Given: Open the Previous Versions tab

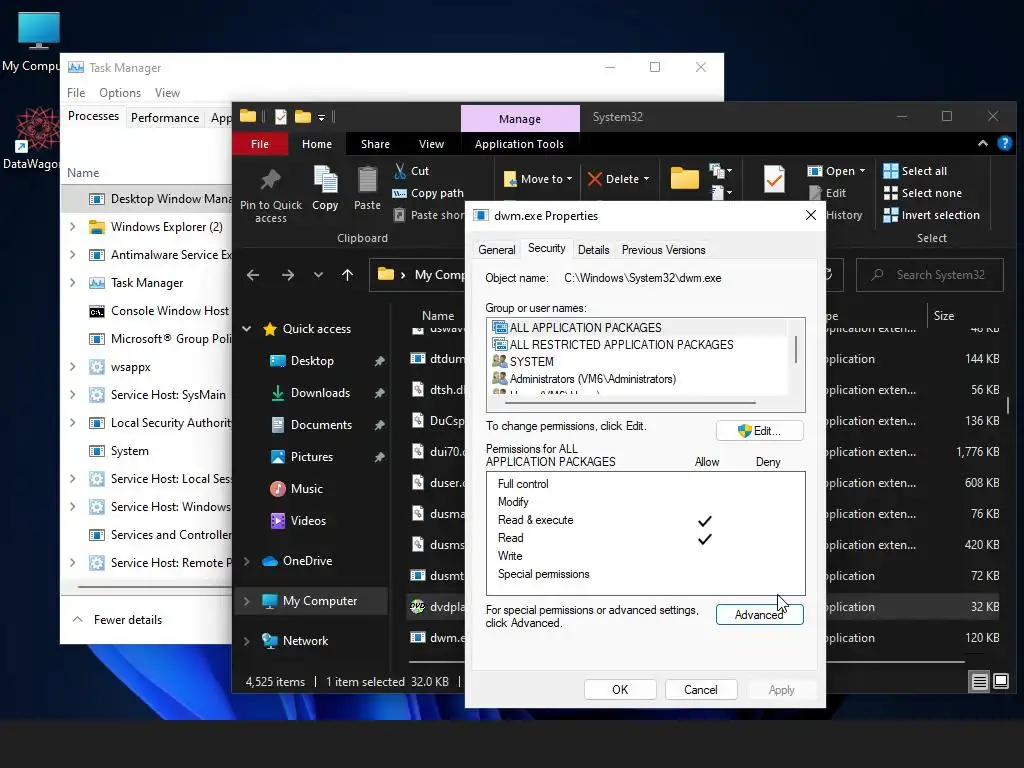Looking at the screenshot, I should click(x=663, y=250).
